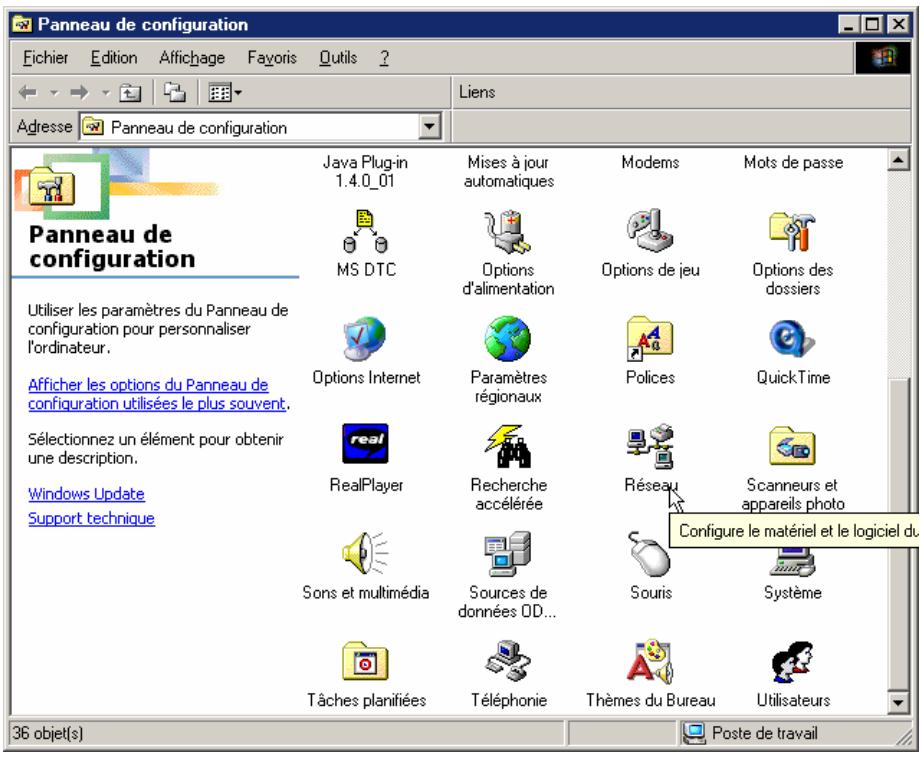Viewport: 923px width, 757px height.
Task: Open the Fichier menu
Action: point(45,58)
